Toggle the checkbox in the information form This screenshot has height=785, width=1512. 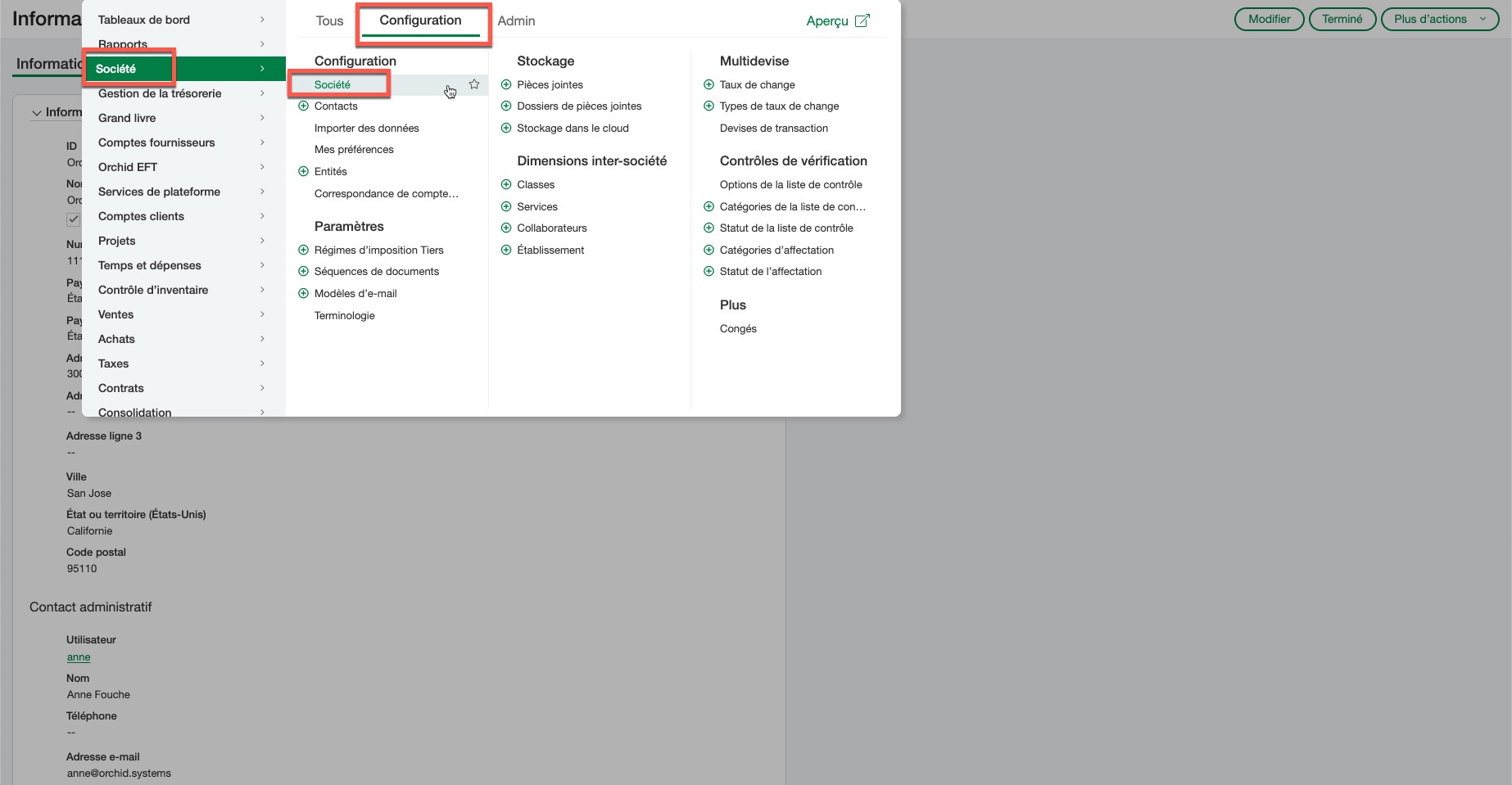[74, 219]
